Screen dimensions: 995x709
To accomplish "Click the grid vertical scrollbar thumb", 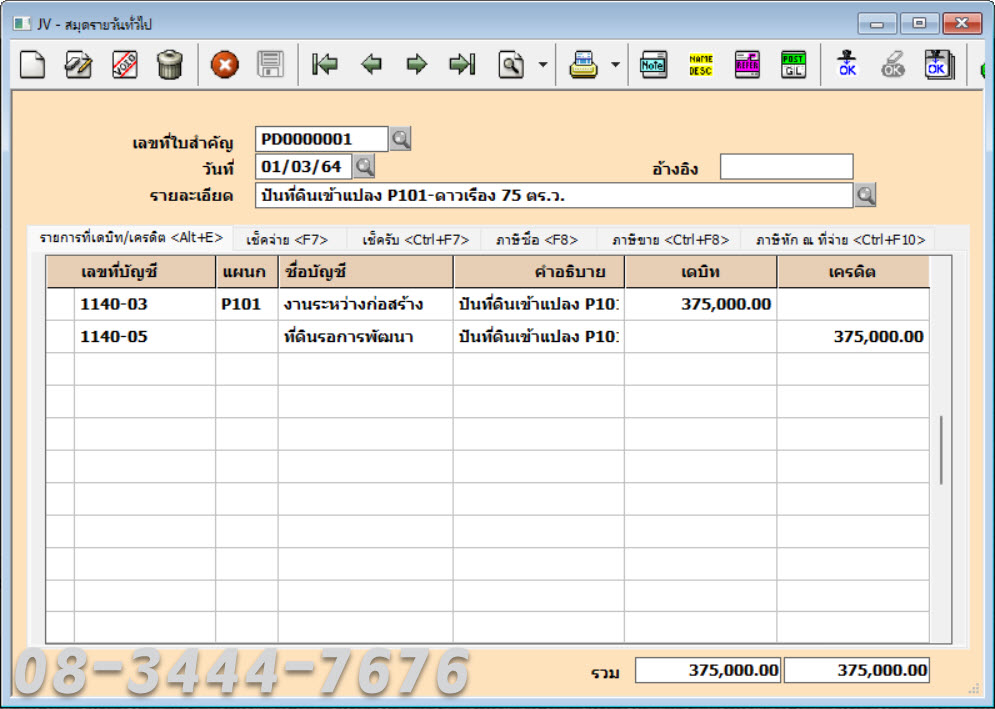I will (x=941, y=450).
